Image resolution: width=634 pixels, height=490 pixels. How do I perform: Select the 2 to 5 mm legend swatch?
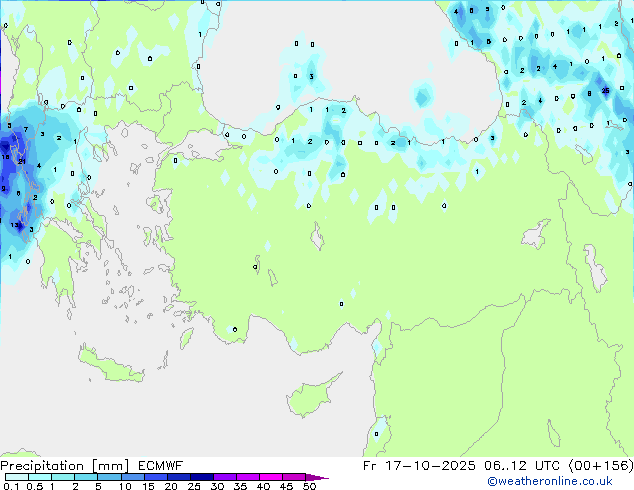point(86,477)
